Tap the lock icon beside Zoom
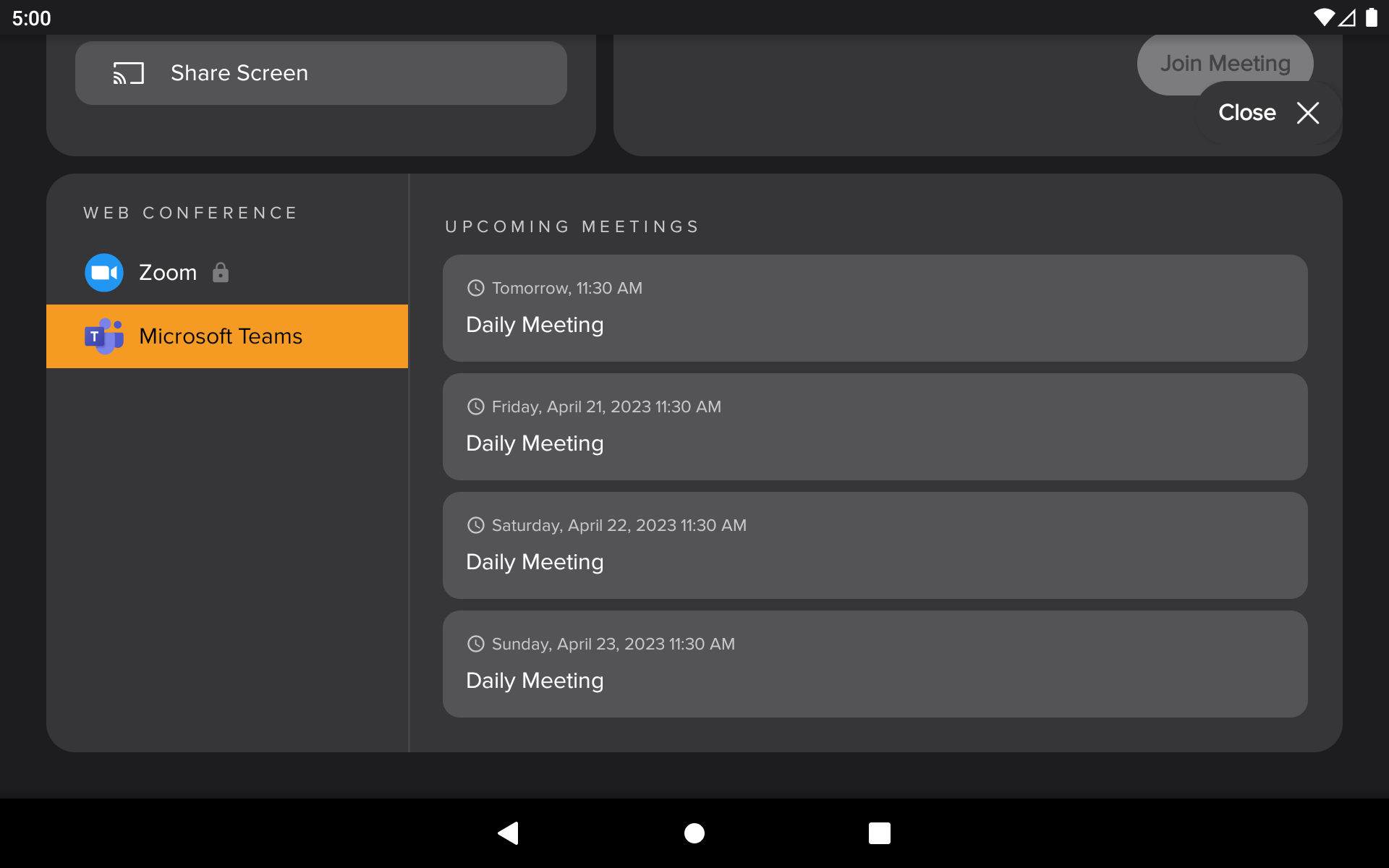 pos(221,273)
